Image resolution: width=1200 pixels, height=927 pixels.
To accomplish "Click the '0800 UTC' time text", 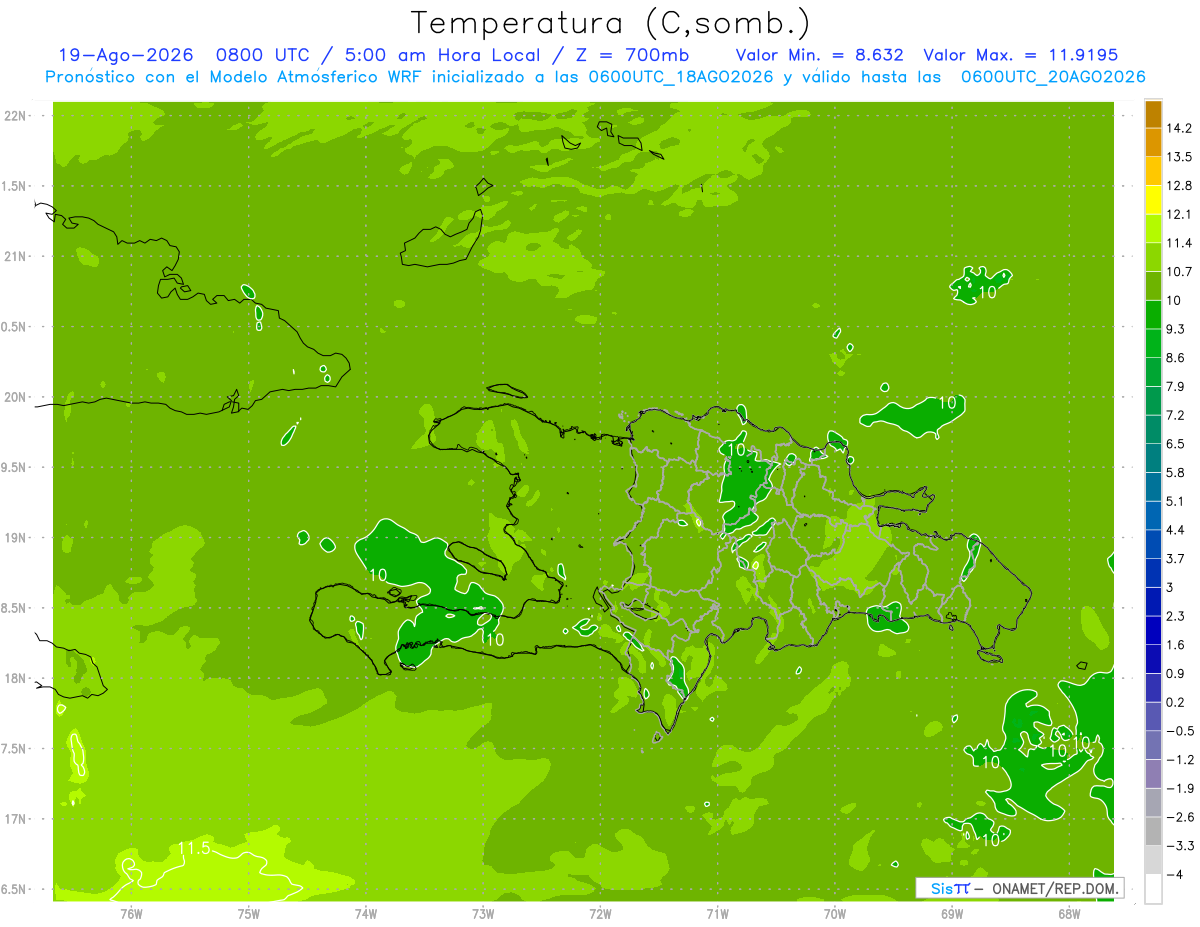I will (x=263, y=55).
